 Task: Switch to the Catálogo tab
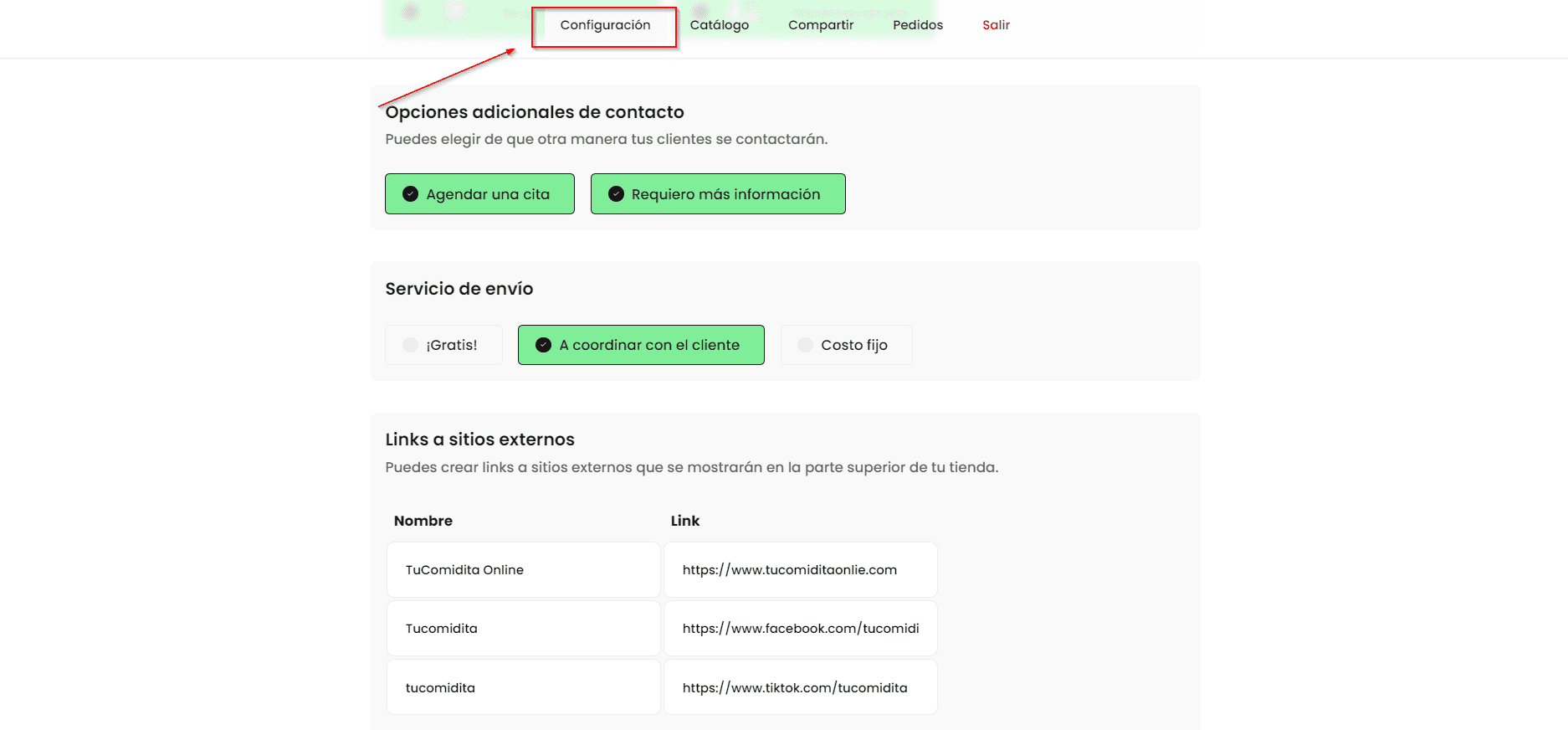click(x=719, y=25)
